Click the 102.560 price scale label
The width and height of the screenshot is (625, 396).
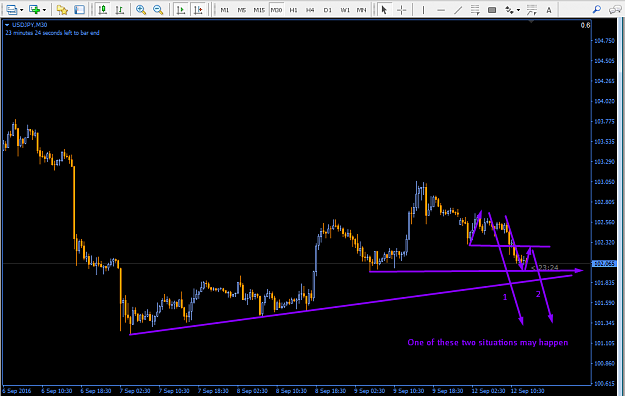604,222
